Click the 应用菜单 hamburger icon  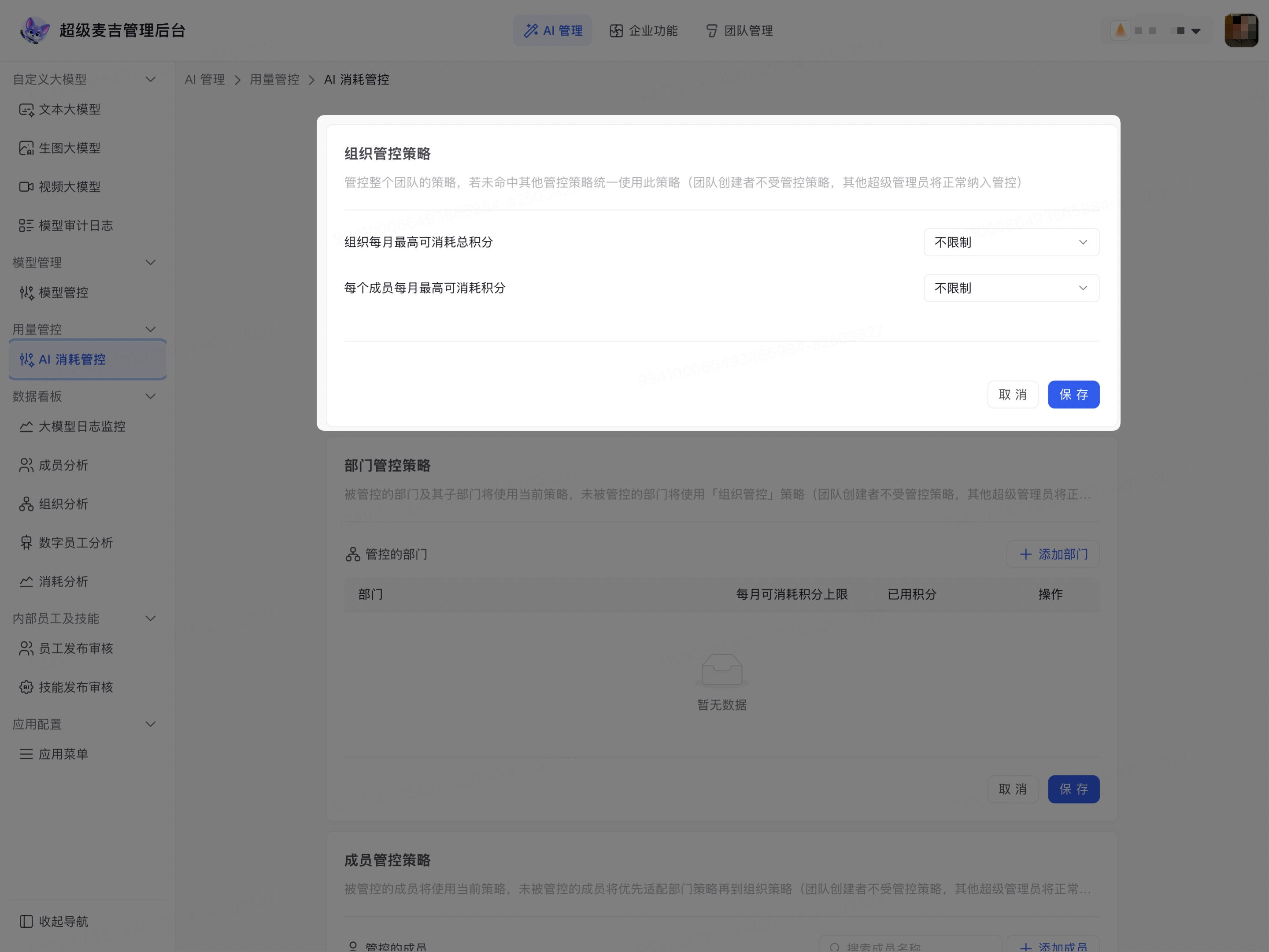coord(26,754)
